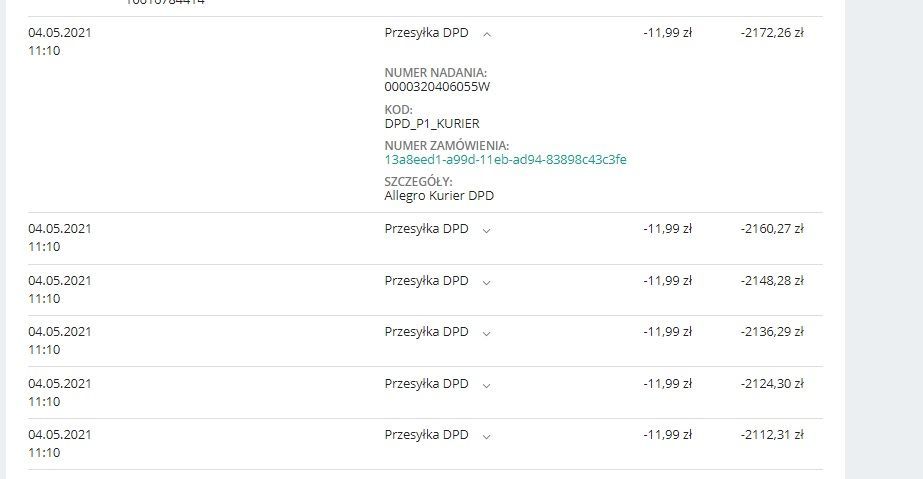
Task: Click the -2172,26 zł balance value
Action: point(772,33)
